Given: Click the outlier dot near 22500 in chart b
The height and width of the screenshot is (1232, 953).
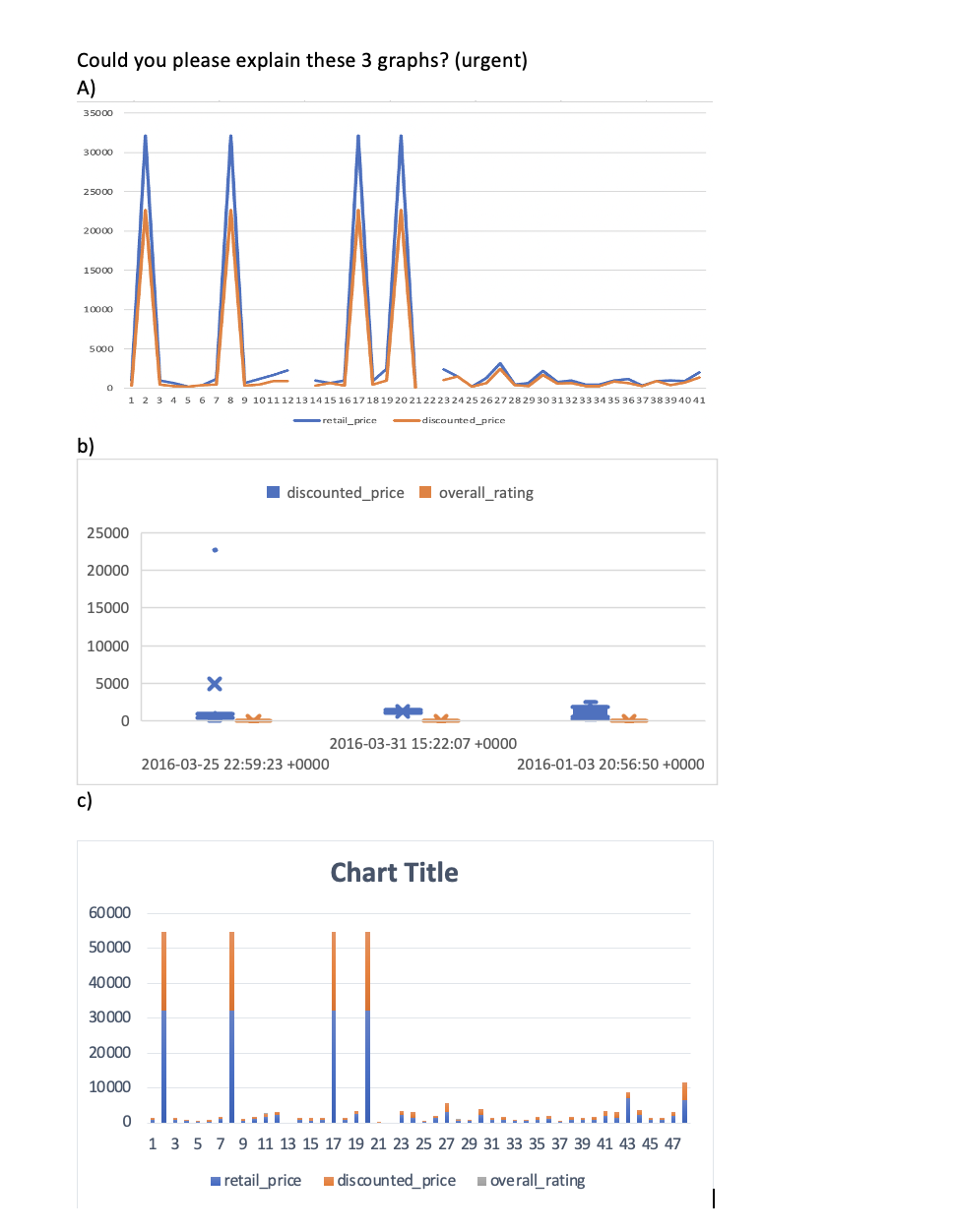Looking at the screenshot, I should click(215, 549).
